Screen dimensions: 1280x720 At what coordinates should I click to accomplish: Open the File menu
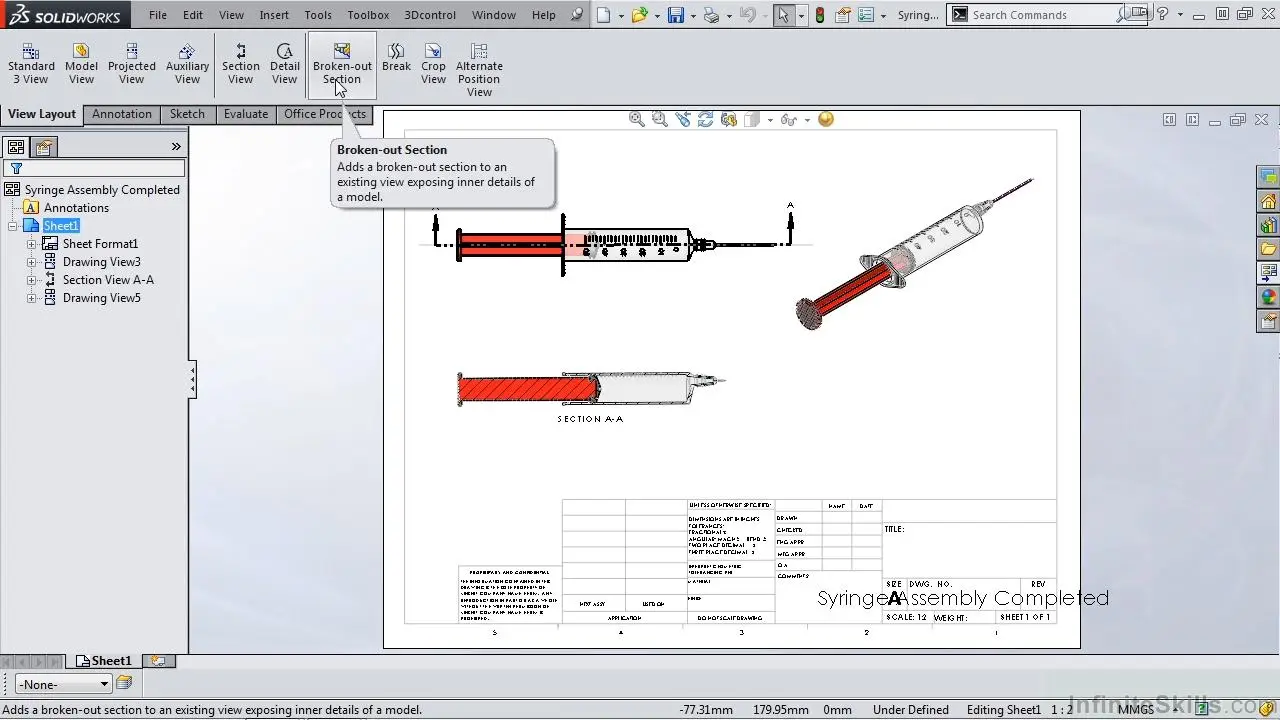(158, 15)
